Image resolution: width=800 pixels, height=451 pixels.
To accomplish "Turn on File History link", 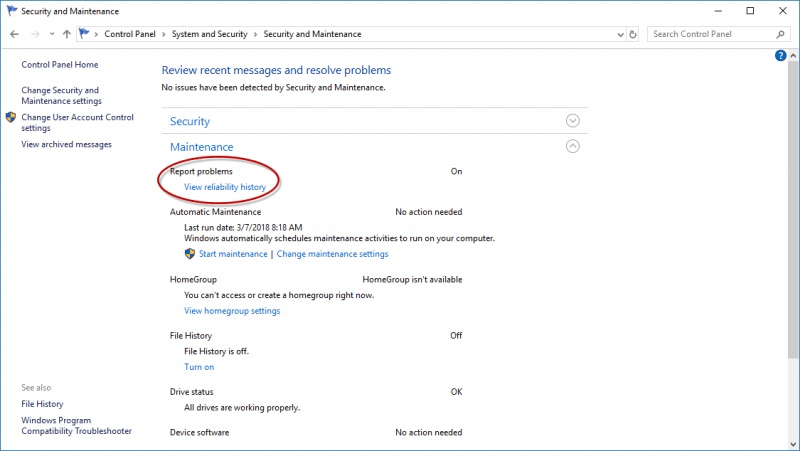I will pos(199,367).
